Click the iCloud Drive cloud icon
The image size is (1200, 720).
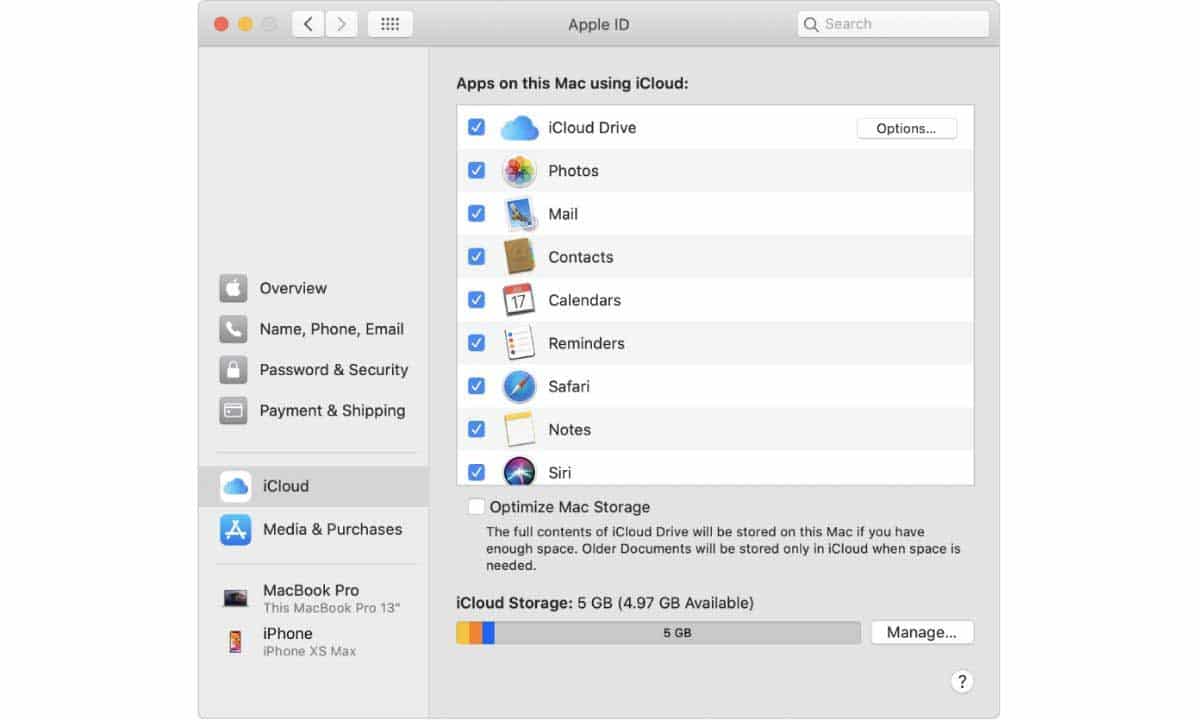tap(519, 128)
